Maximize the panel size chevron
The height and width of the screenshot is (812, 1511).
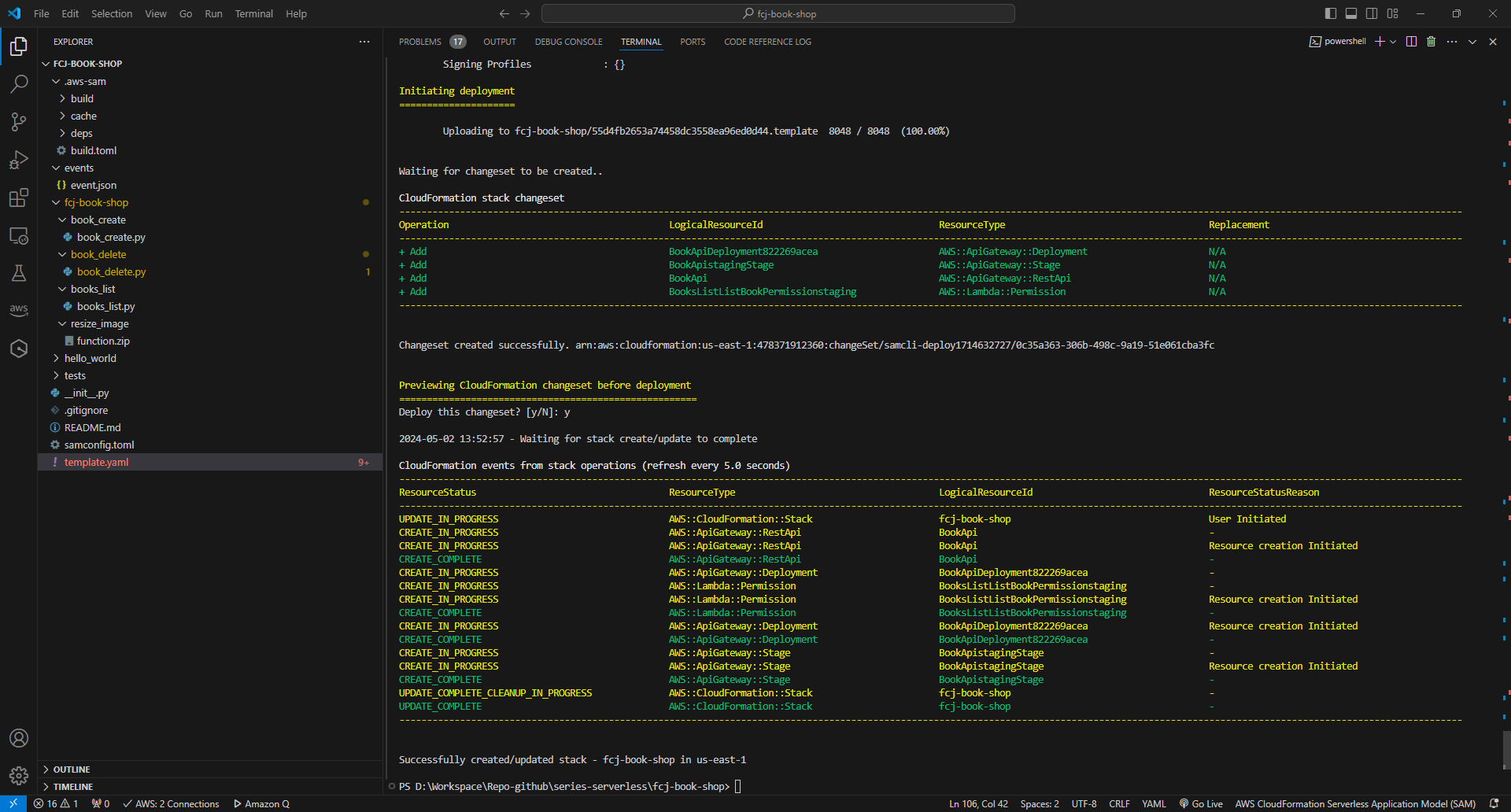point(1472,42)
